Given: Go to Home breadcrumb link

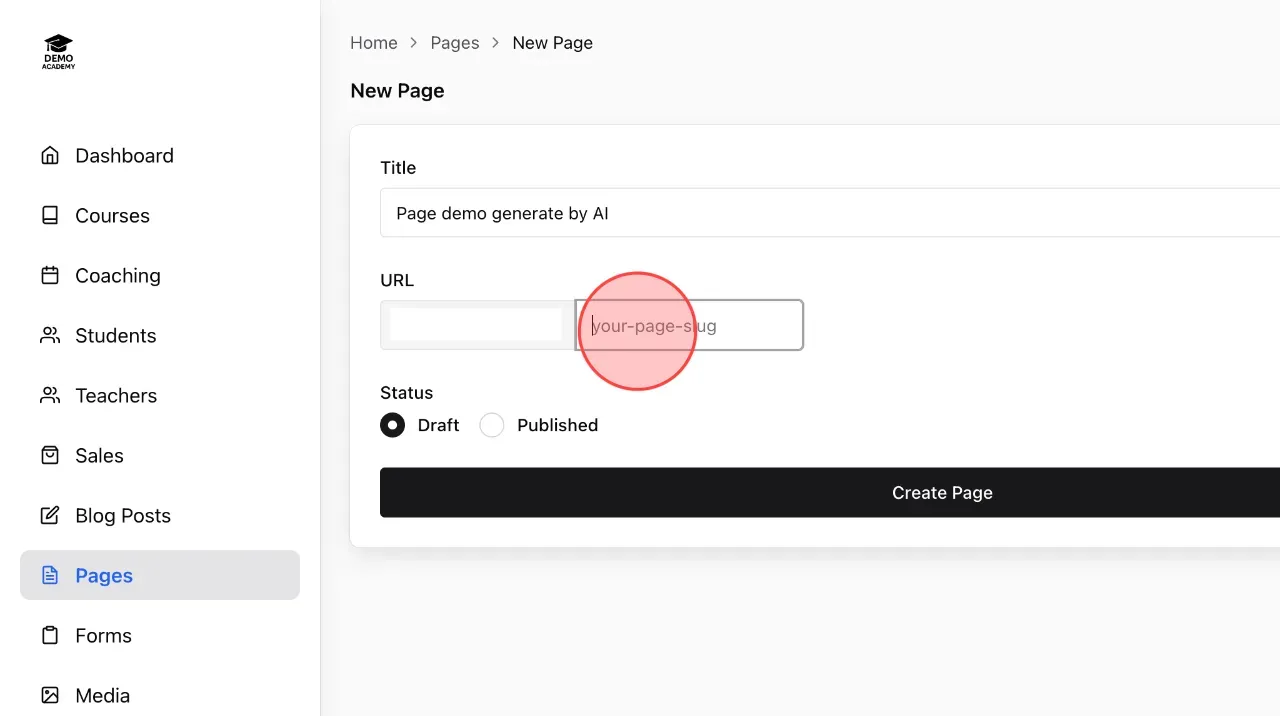Looking at the screenshot, I should point(374,43).
